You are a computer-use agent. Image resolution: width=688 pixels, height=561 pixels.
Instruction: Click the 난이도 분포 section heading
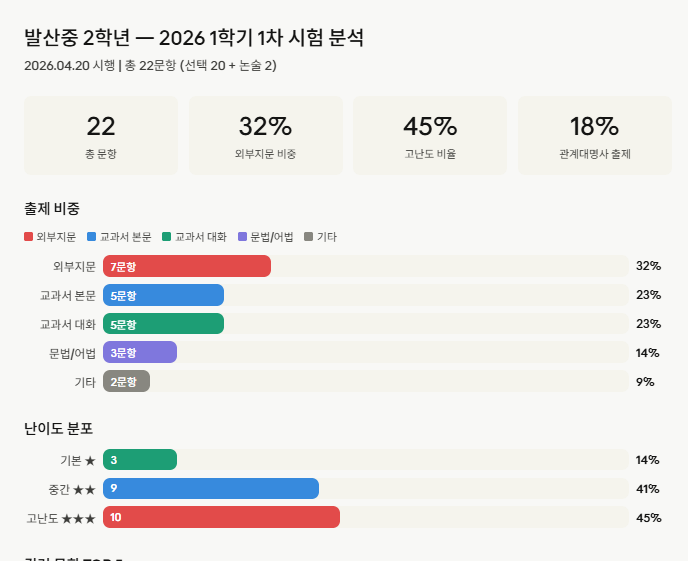point(58,428)
